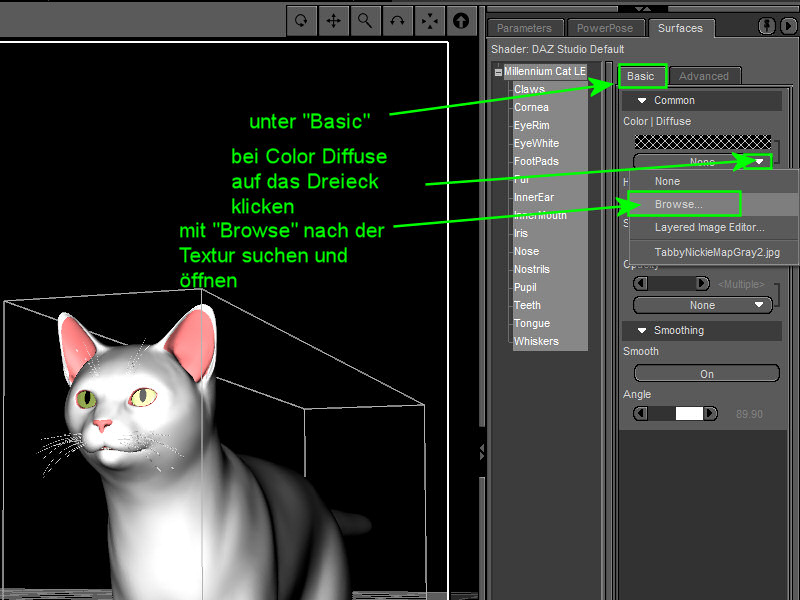Select the EyeRim surface
800x600 pixels.
tap(532, 125)
